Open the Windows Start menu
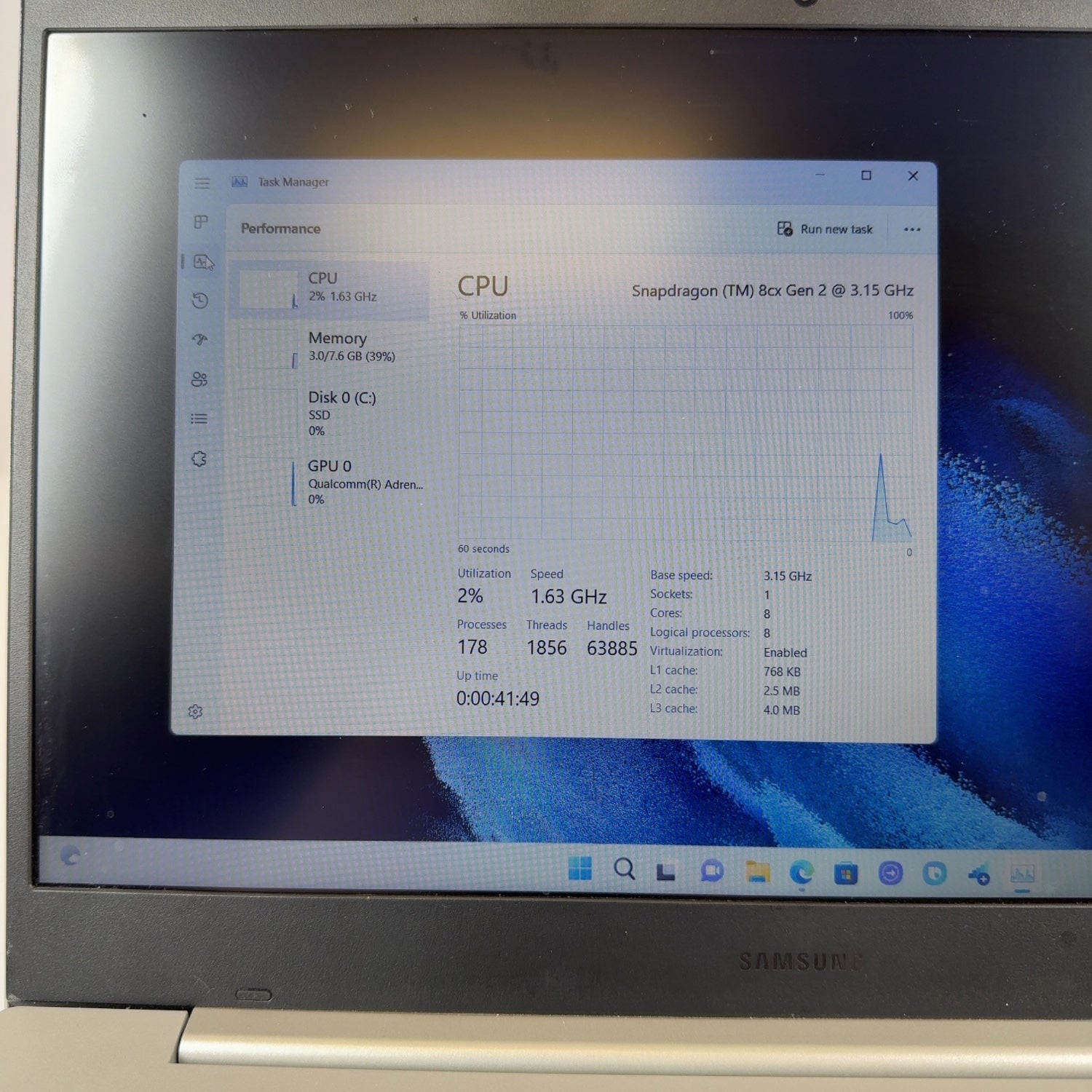This screenshot has width=1092, height=1092. 580,868
